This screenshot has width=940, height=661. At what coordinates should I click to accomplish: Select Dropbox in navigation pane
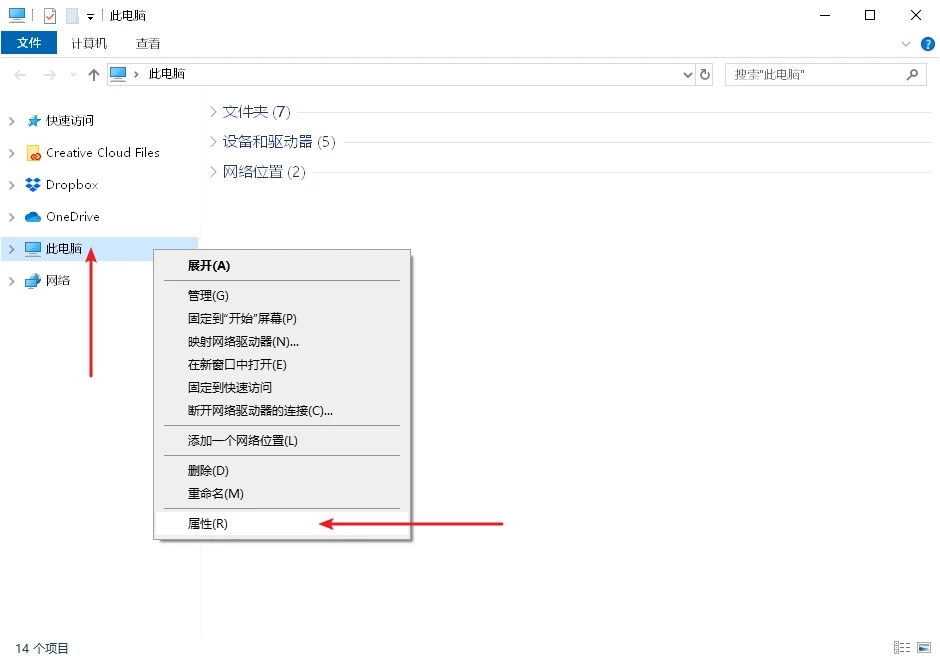(72, 185)
